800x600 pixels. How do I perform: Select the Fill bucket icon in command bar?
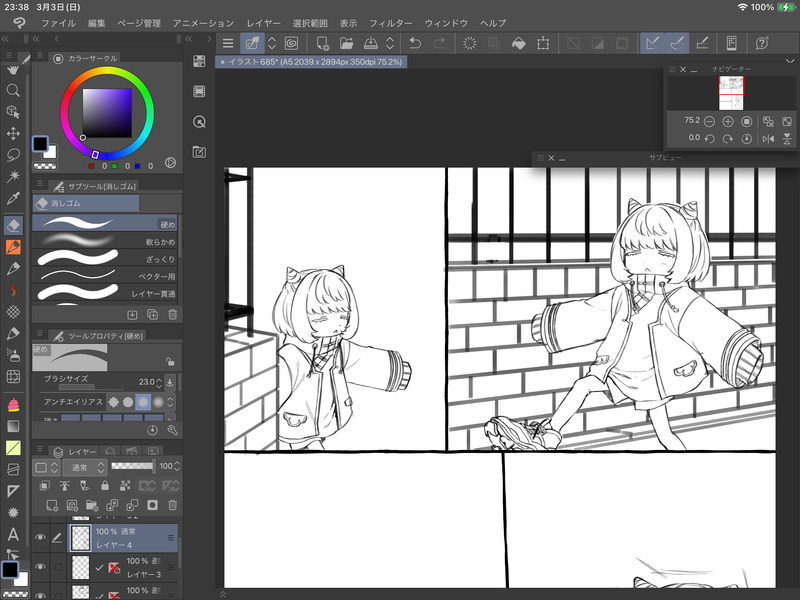(x=518, y=43)
